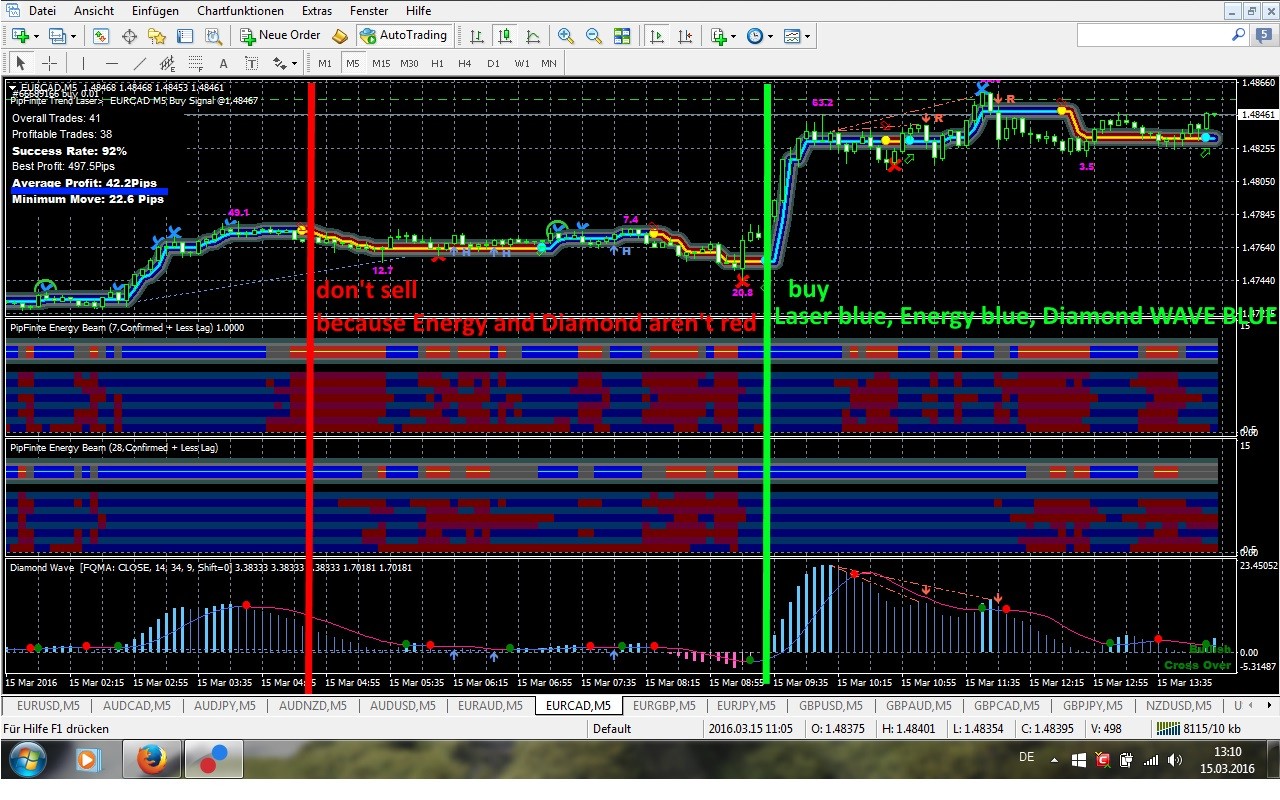Expand the arrows tool dropdown
Image resolution: width=1280 pixels, height=800 pixels.
[294, 64]
